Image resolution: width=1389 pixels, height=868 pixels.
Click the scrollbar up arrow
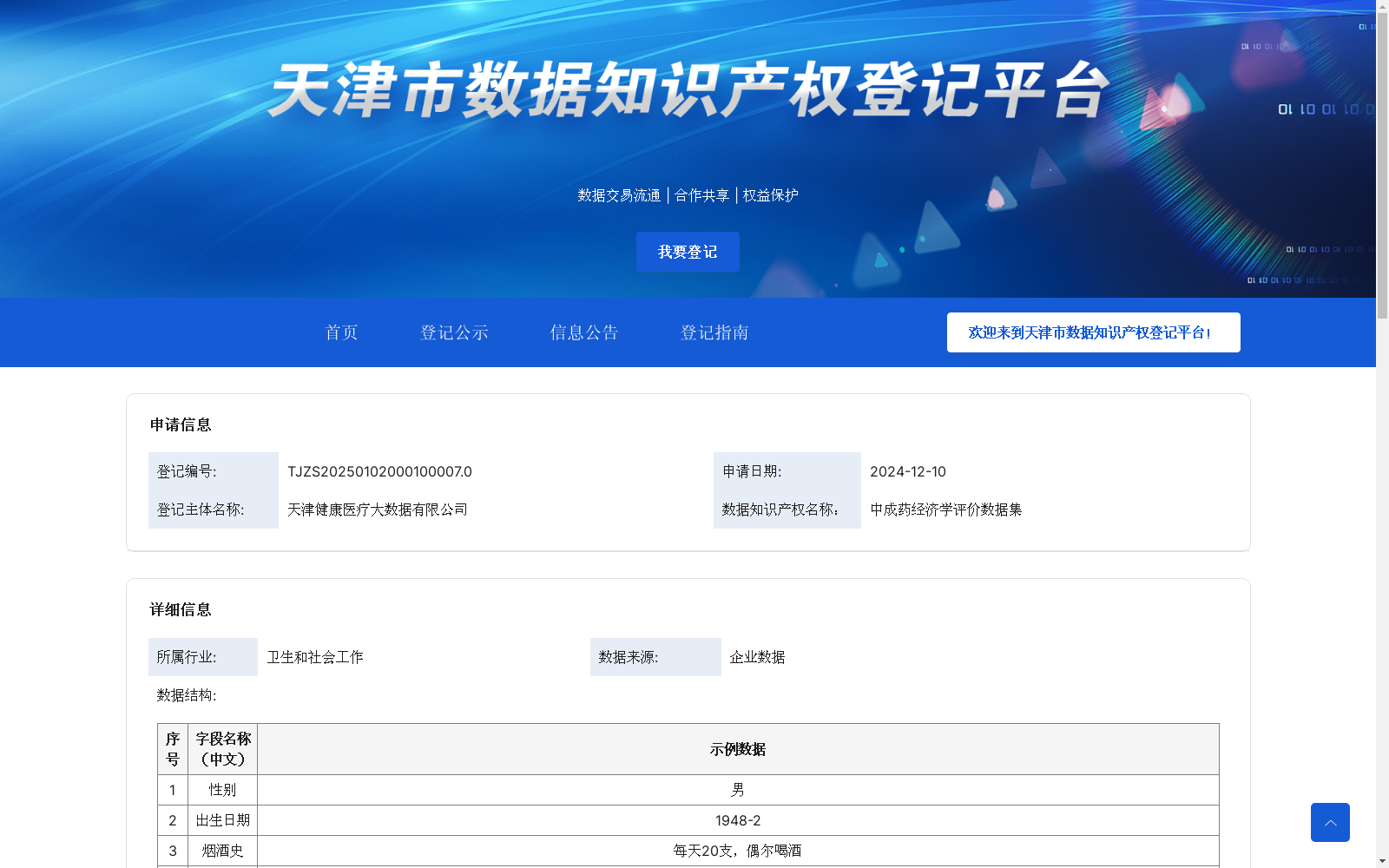(1382, 5)
